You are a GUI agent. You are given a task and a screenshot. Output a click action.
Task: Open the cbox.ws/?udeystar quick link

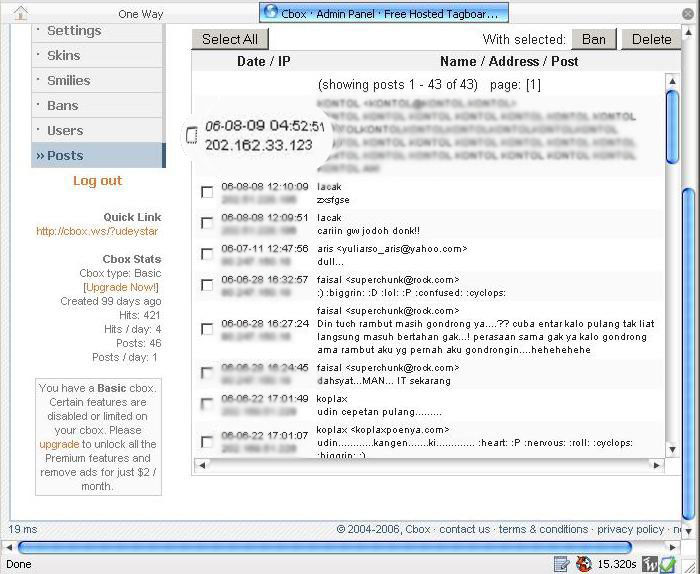coord(97,231)
